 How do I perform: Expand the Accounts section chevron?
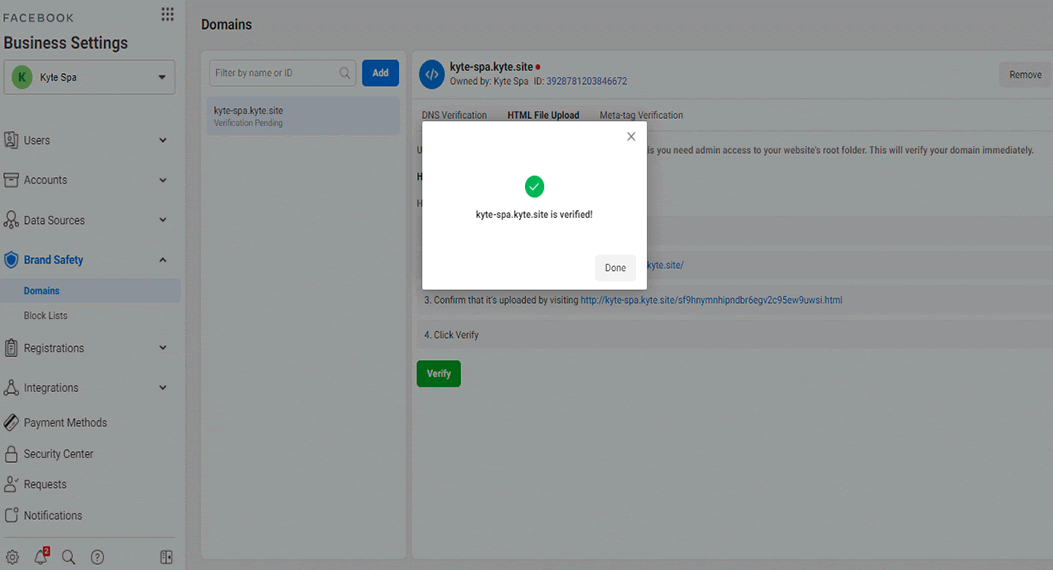163,180
